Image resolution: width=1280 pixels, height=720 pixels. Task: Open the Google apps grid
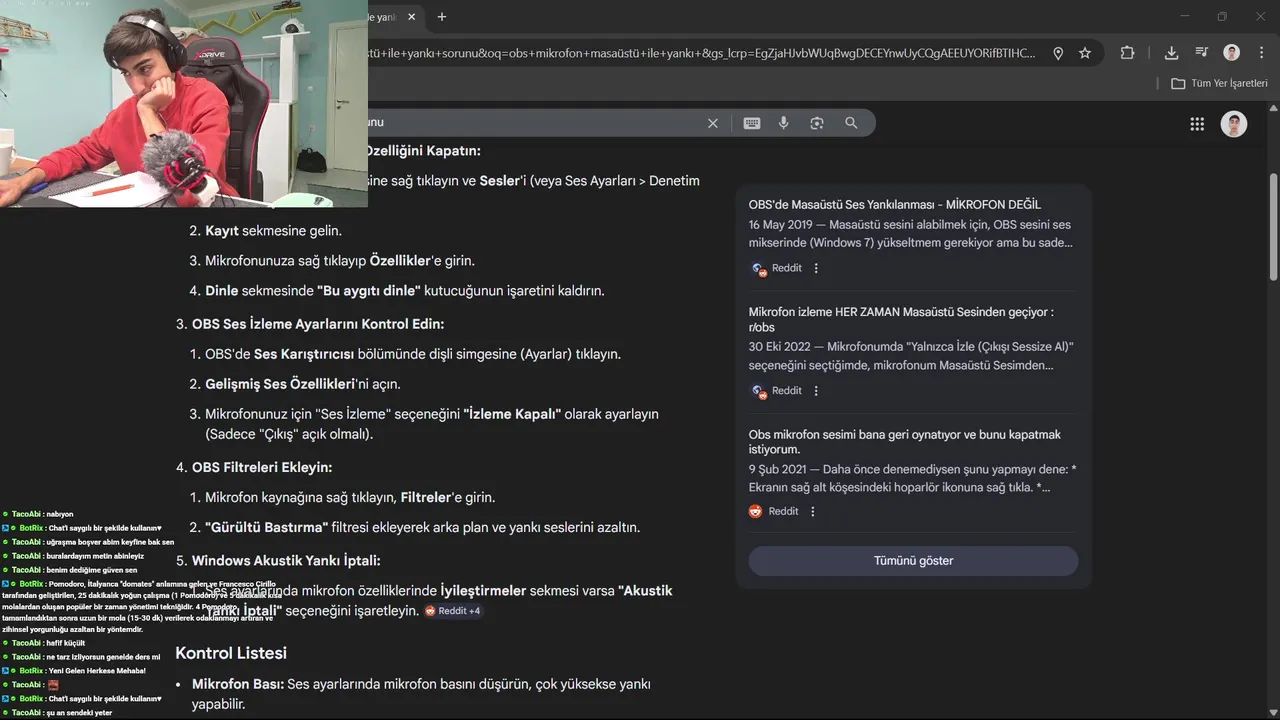tap(1197, 124)
